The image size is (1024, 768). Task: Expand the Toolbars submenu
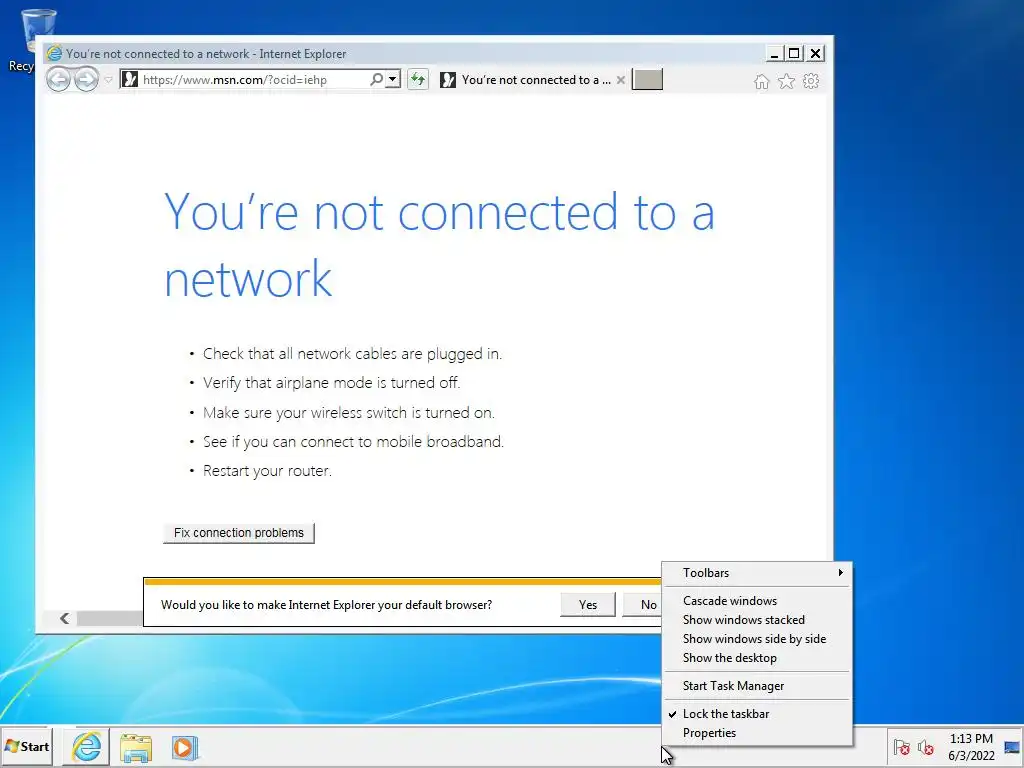[x=758, y=573]
